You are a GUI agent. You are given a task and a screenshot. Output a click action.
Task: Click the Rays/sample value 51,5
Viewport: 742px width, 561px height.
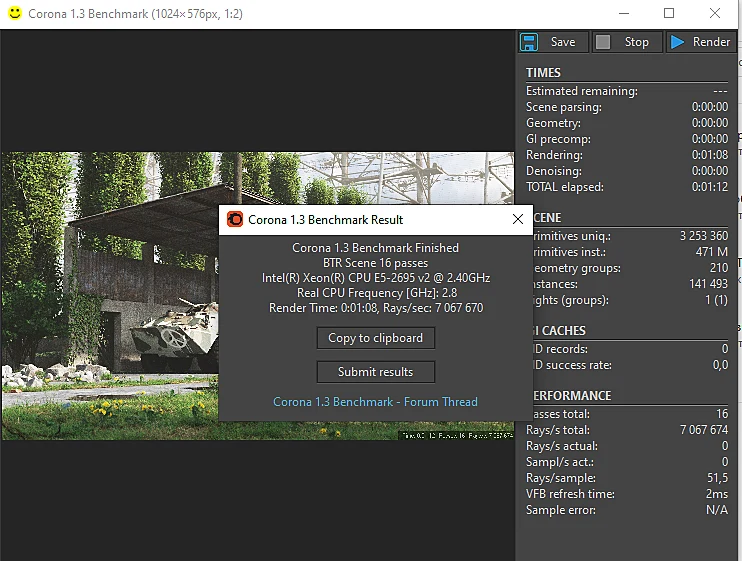tap(717, 478)
